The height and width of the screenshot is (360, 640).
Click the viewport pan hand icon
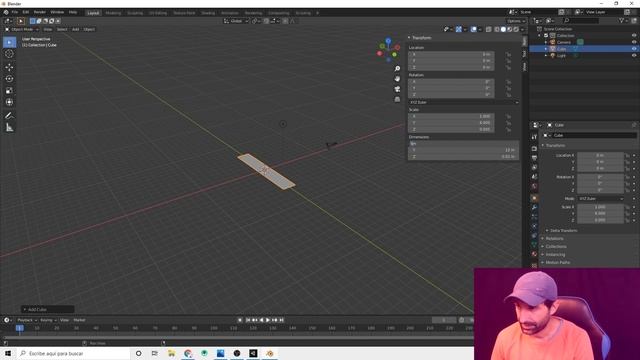click(397, 79)
